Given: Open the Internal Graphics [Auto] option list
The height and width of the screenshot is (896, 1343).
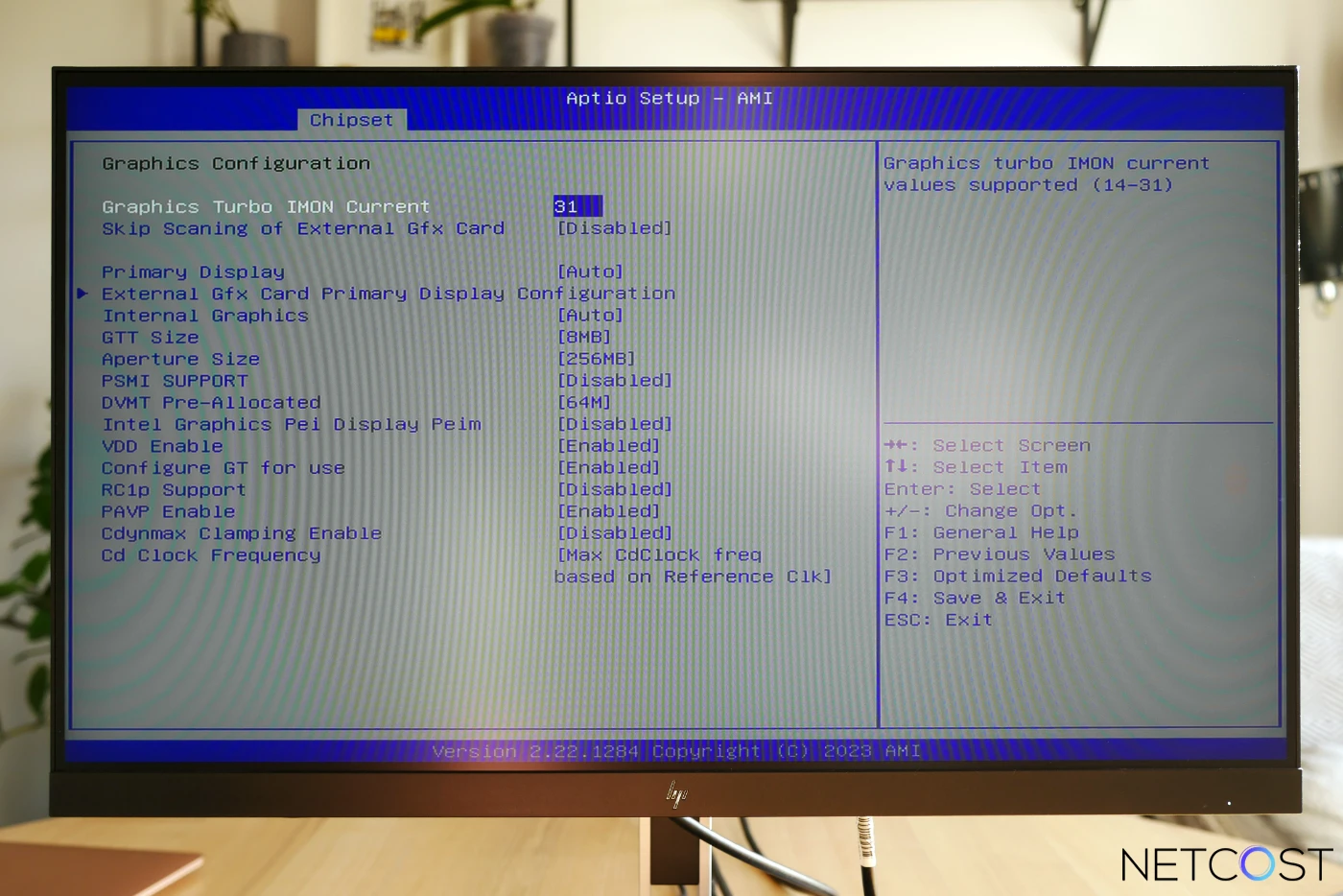Looking at the screenshot, I should pos(590,316).
